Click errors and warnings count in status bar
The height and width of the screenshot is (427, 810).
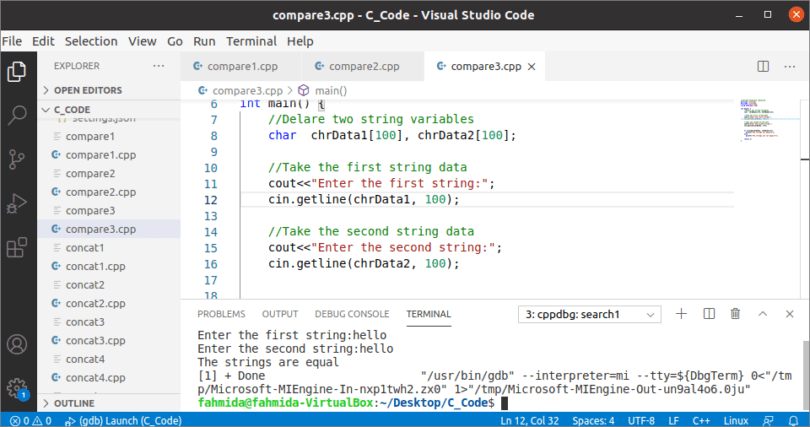[32, 421]
